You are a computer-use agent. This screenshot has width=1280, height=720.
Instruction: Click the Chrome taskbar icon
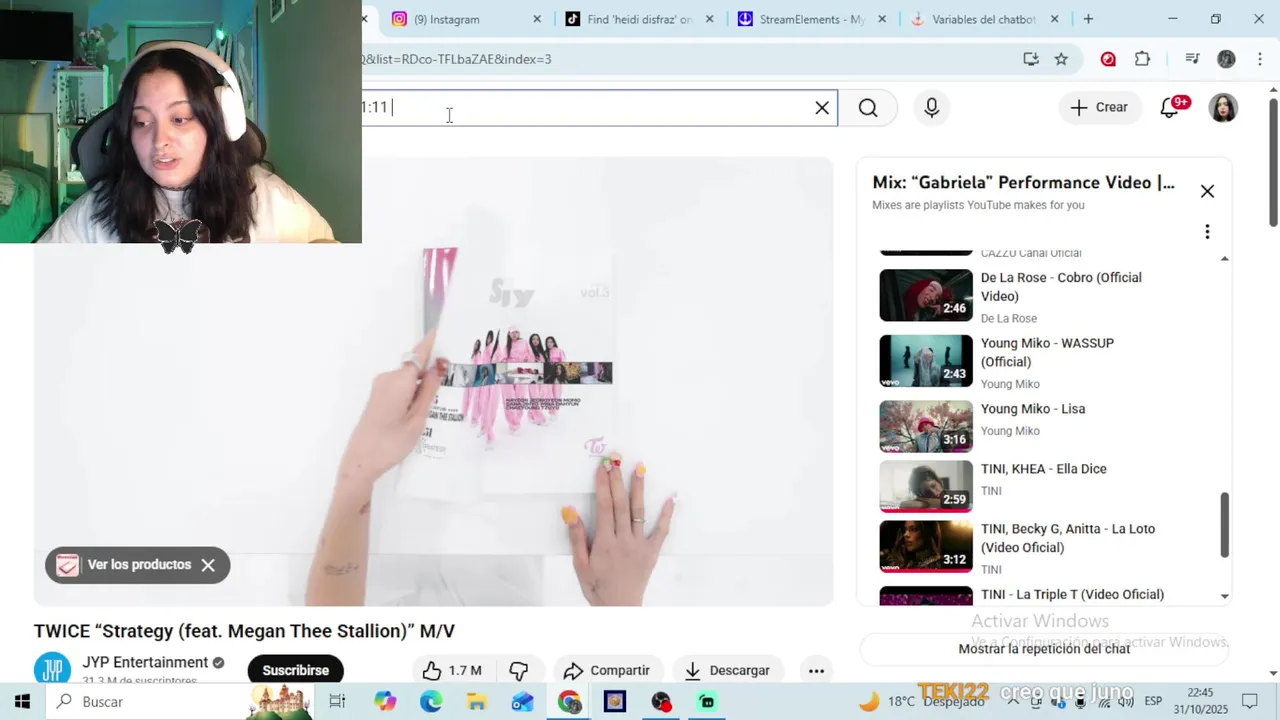569,701
